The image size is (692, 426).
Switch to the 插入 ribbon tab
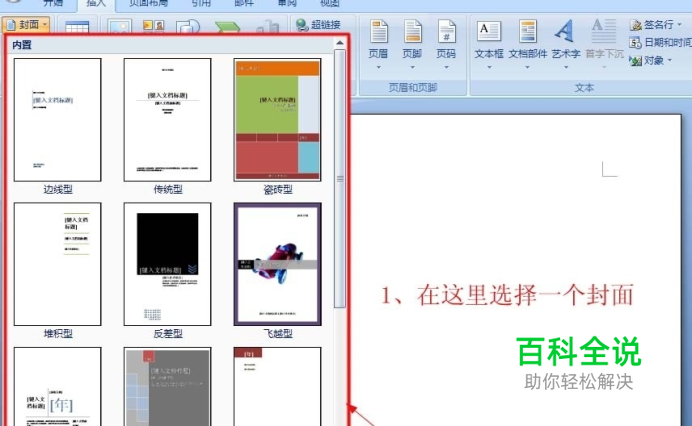point(96,4)
